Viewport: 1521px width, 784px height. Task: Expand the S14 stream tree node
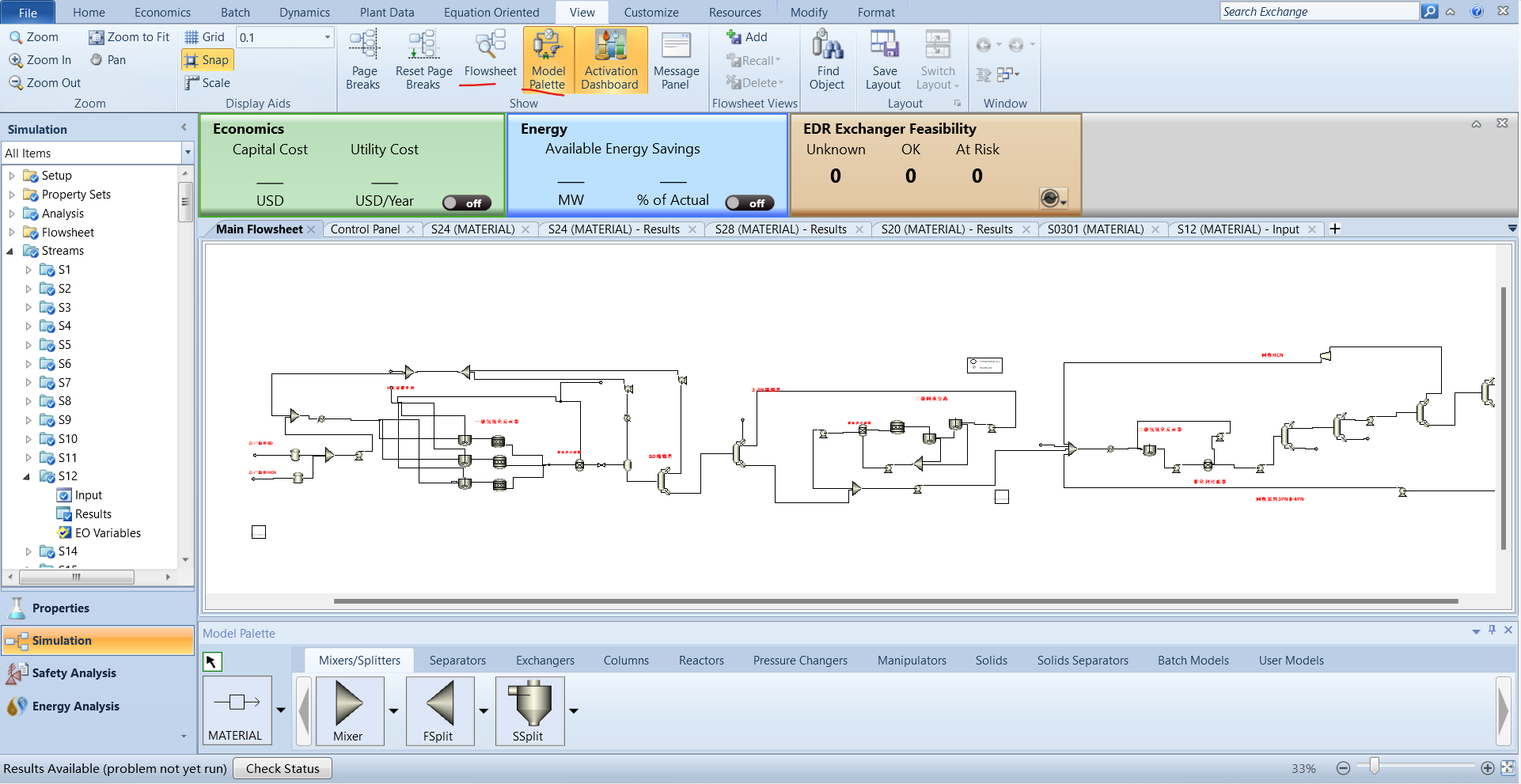28,551
